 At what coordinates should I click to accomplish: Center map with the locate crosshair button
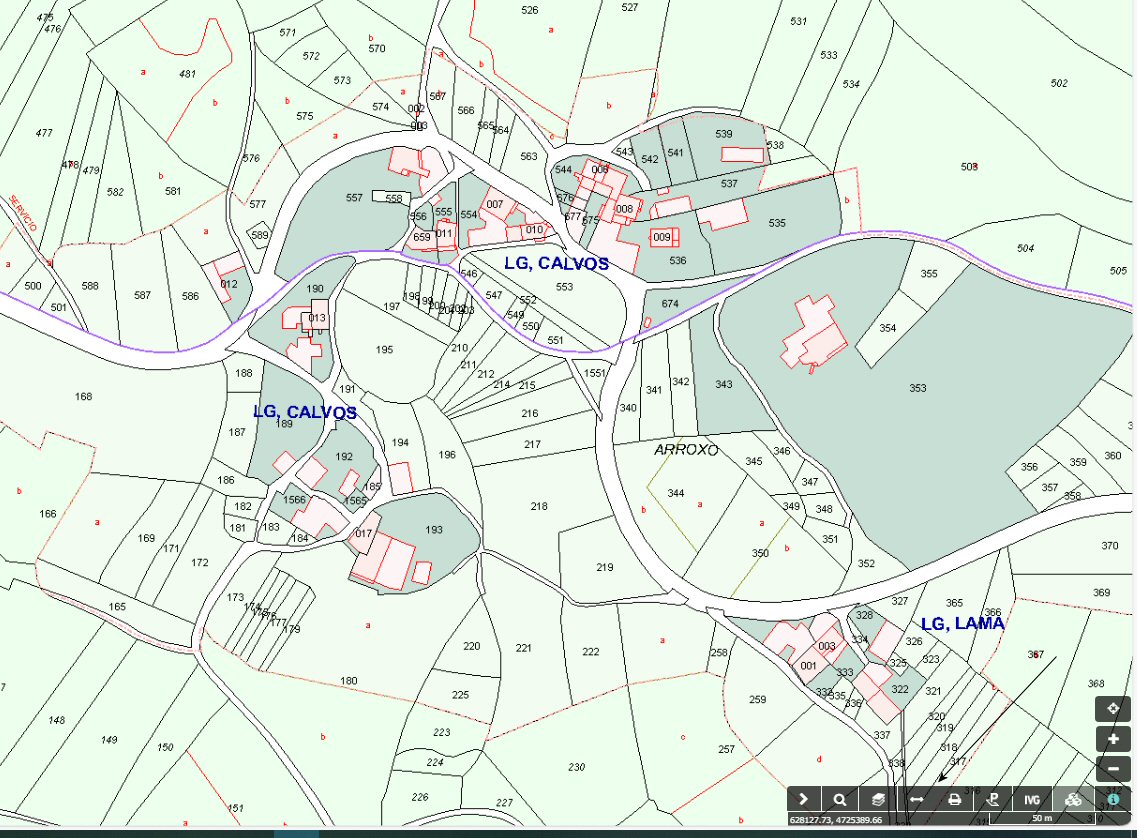1113,709
